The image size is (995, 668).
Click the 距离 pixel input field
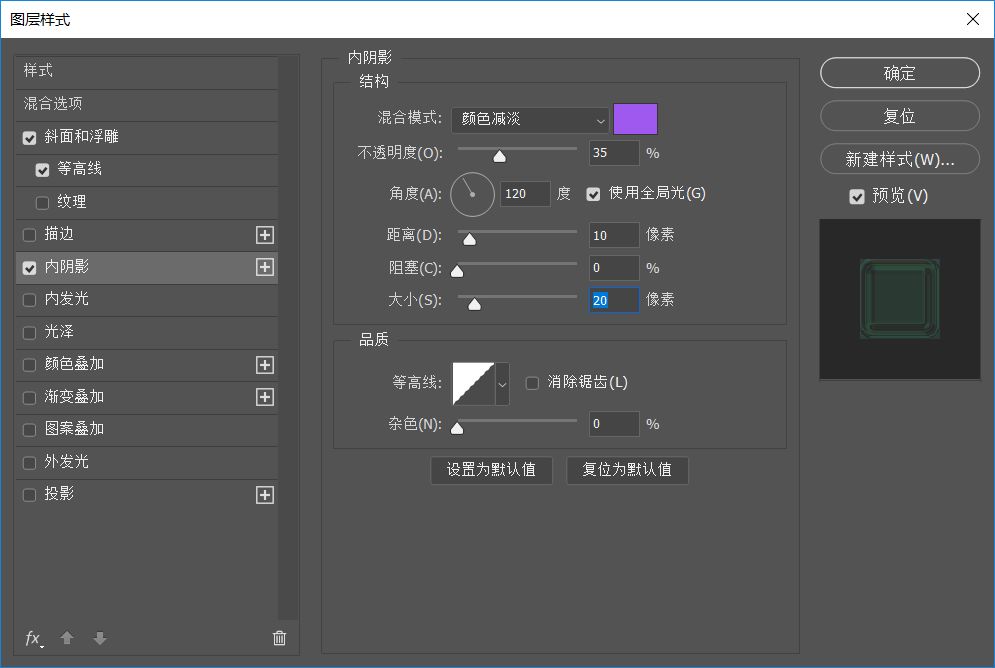pyautogui.click(x=613, y=235)
